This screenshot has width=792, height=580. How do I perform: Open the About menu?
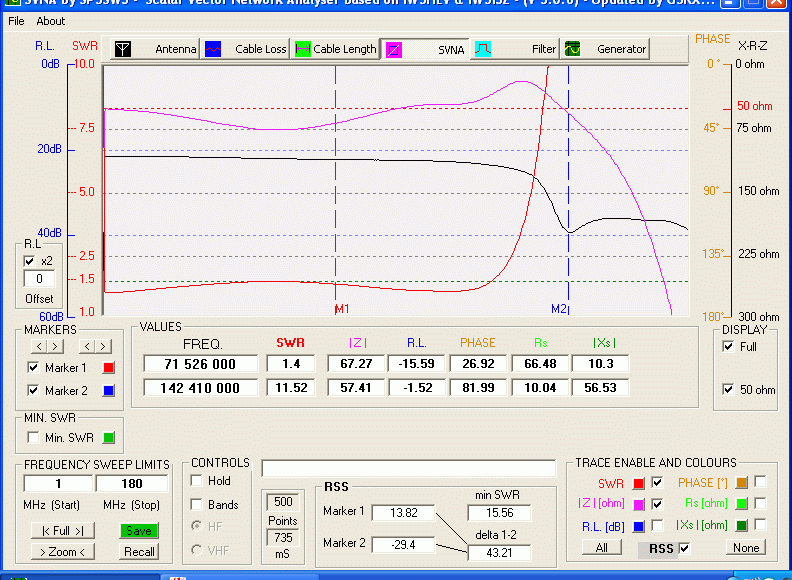point(51,21)
